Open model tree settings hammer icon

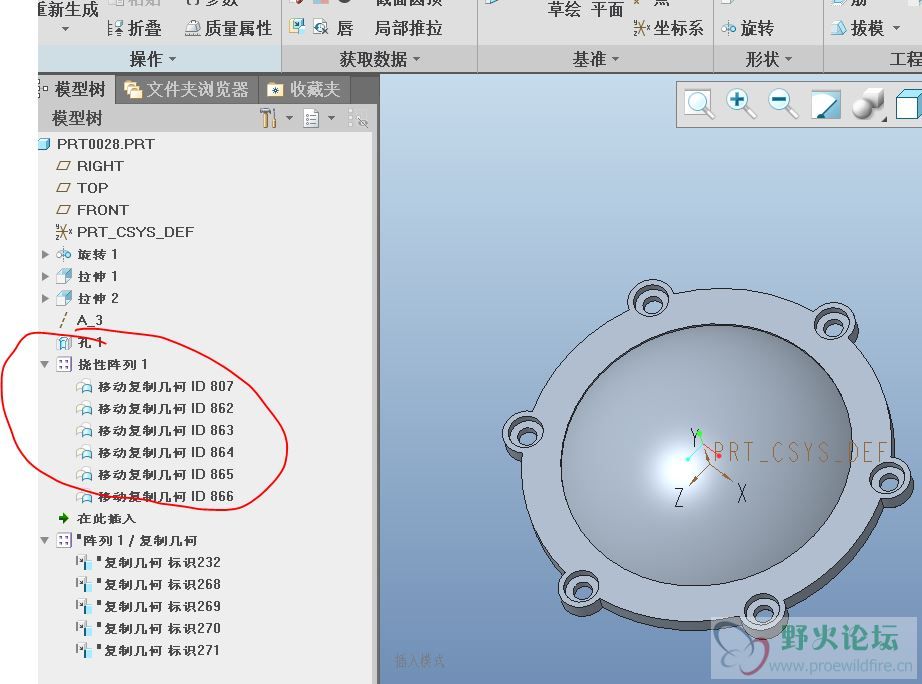coord(268,119)
